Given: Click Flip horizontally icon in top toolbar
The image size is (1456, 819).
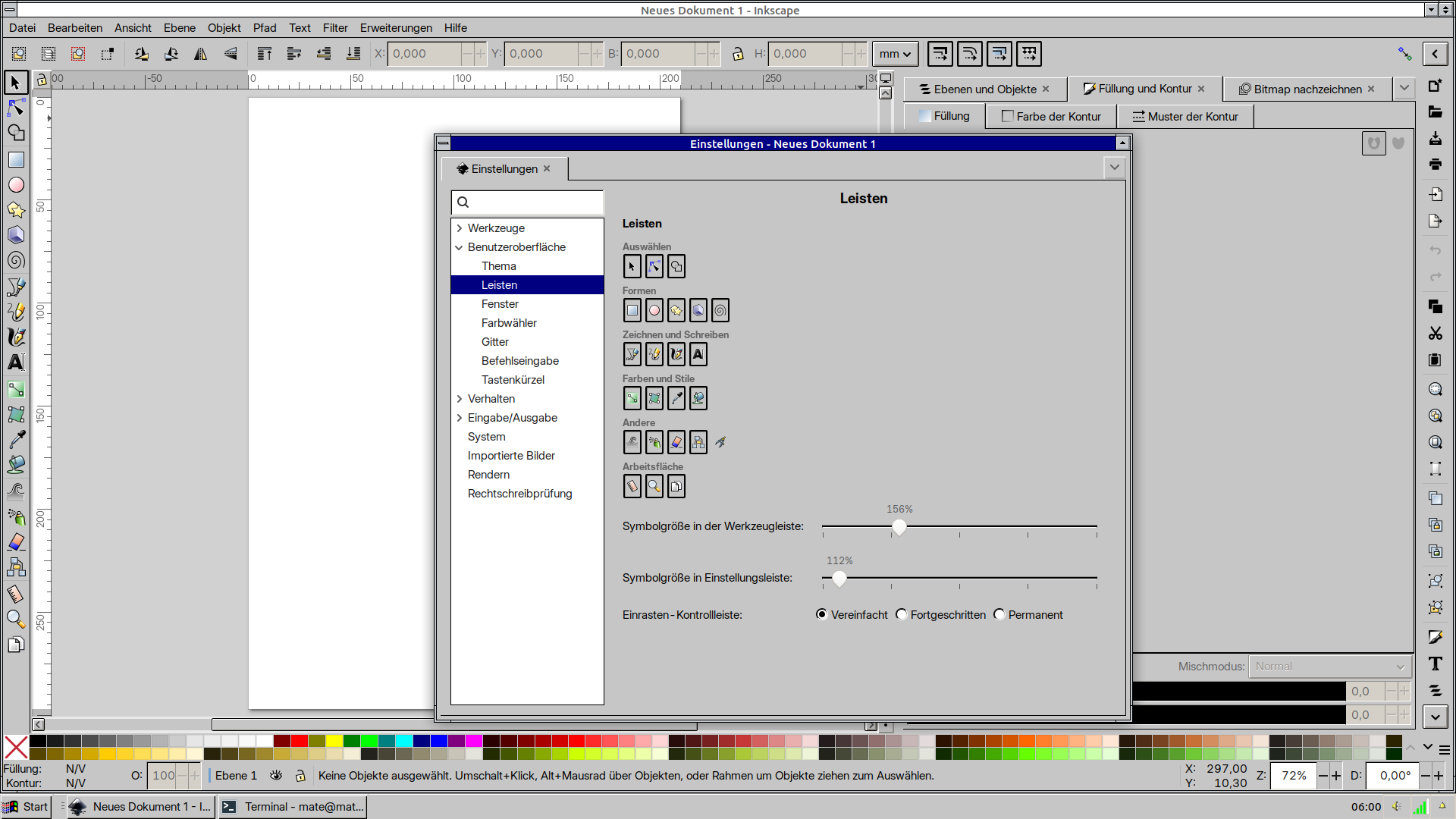Looking at the screenshot, I should (x=201, y=54).
